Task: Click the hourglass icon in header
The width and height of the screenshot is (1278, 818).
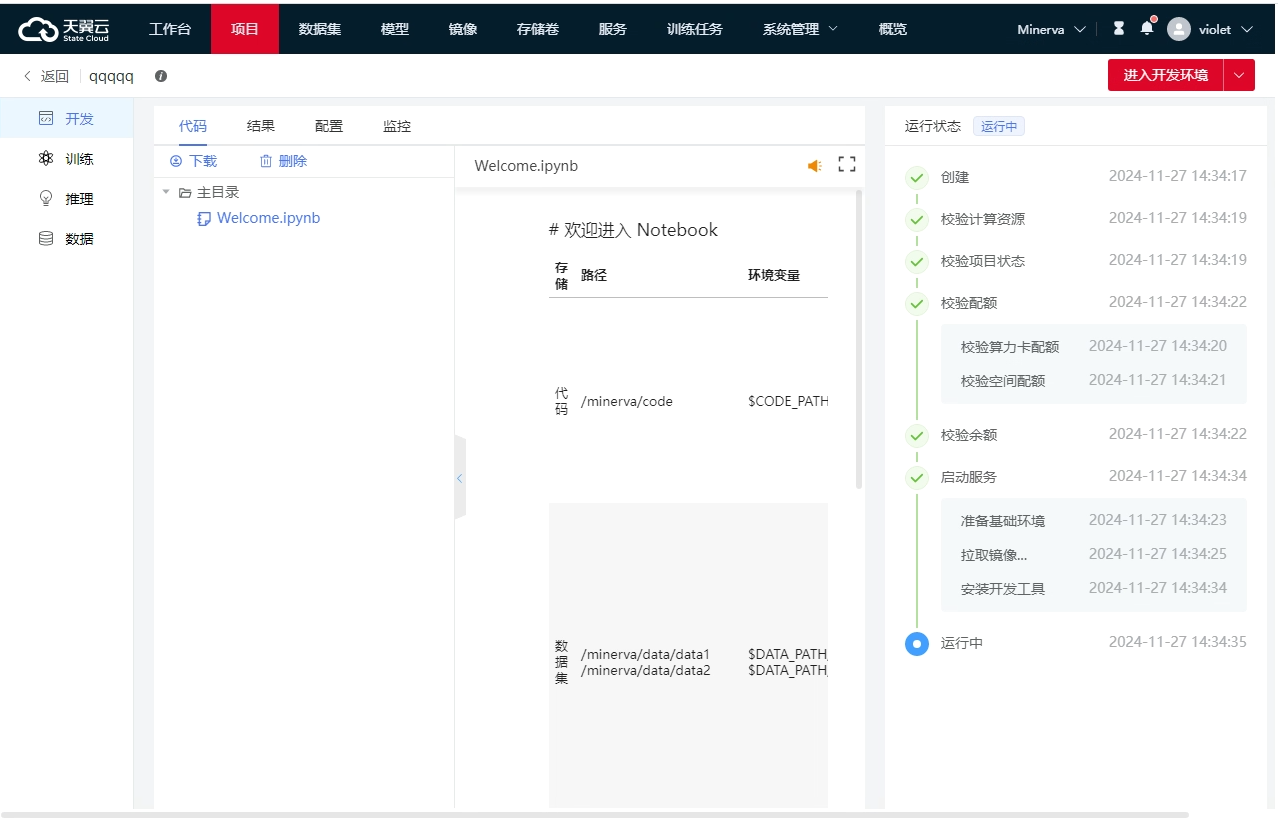Action: click(x=1118, y=29)
